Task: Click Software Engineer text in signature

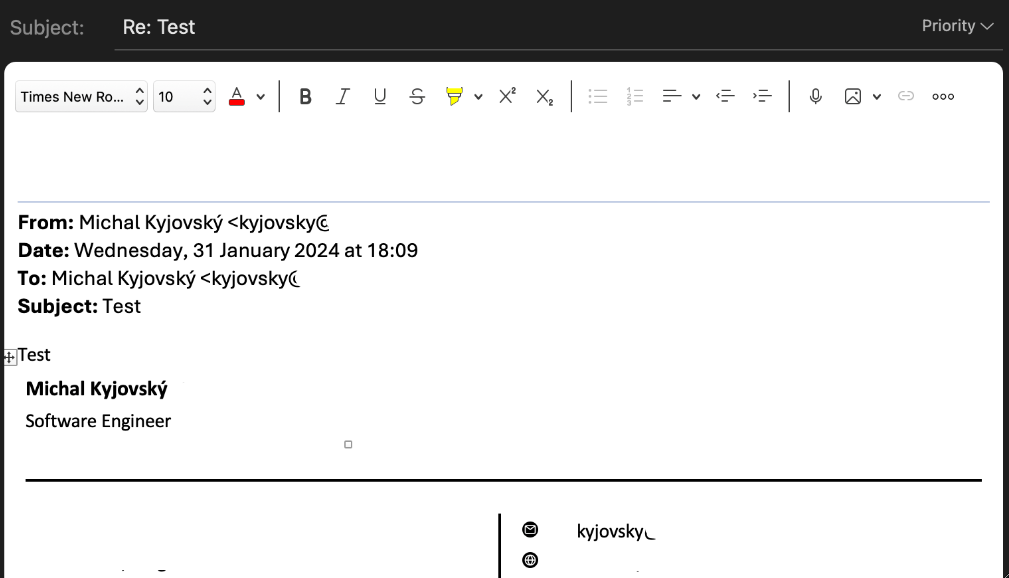Action: (98, 421)
